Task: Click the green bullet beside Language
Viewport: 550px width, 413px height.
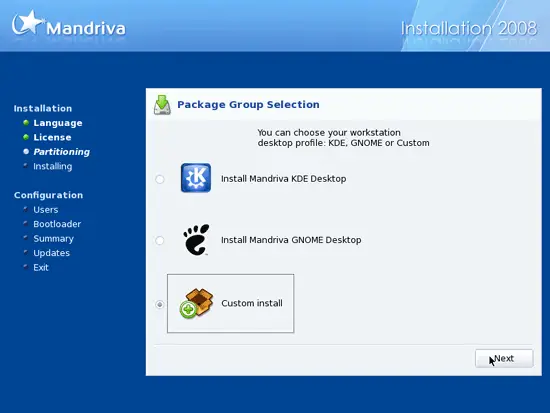Action: [26, 122]
